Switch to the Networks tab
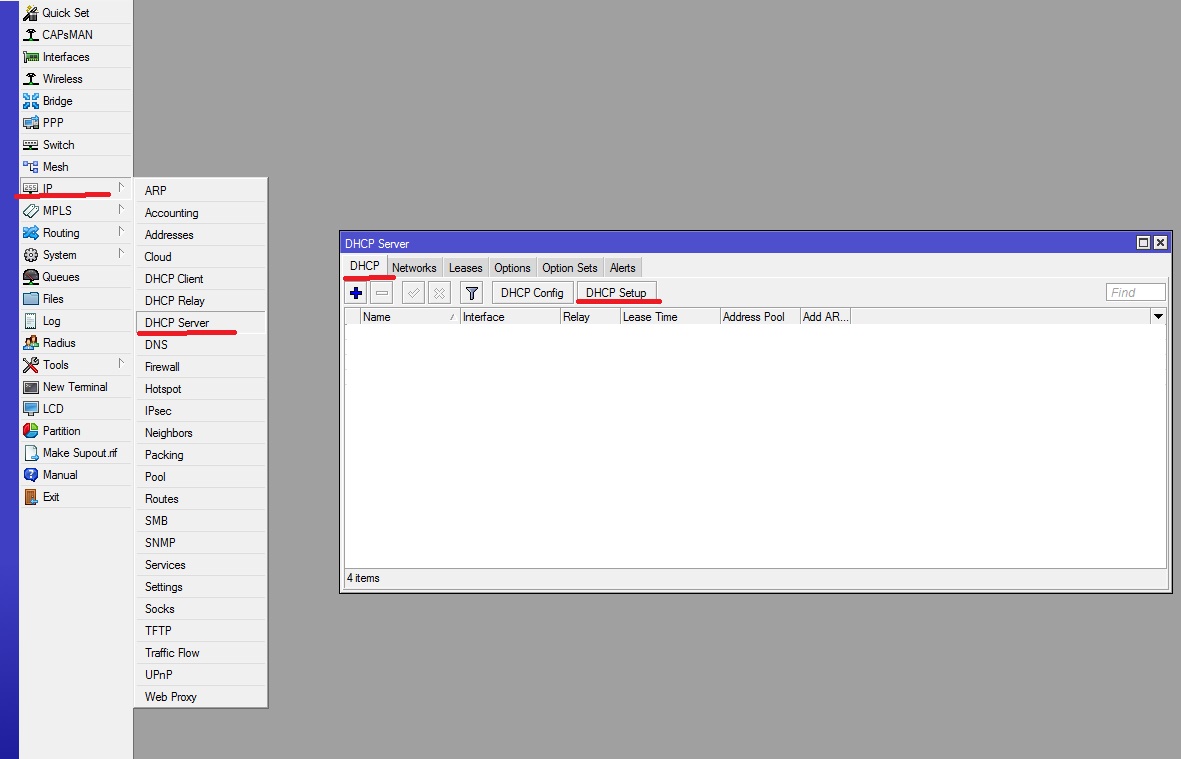 (x=414, y=267)
